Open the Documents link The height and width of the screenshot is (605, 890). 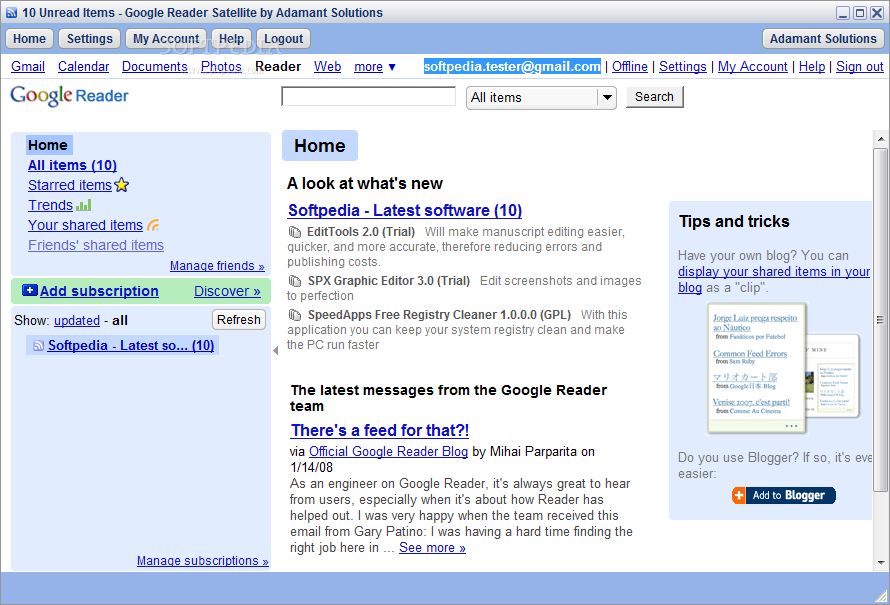[155, 66]
